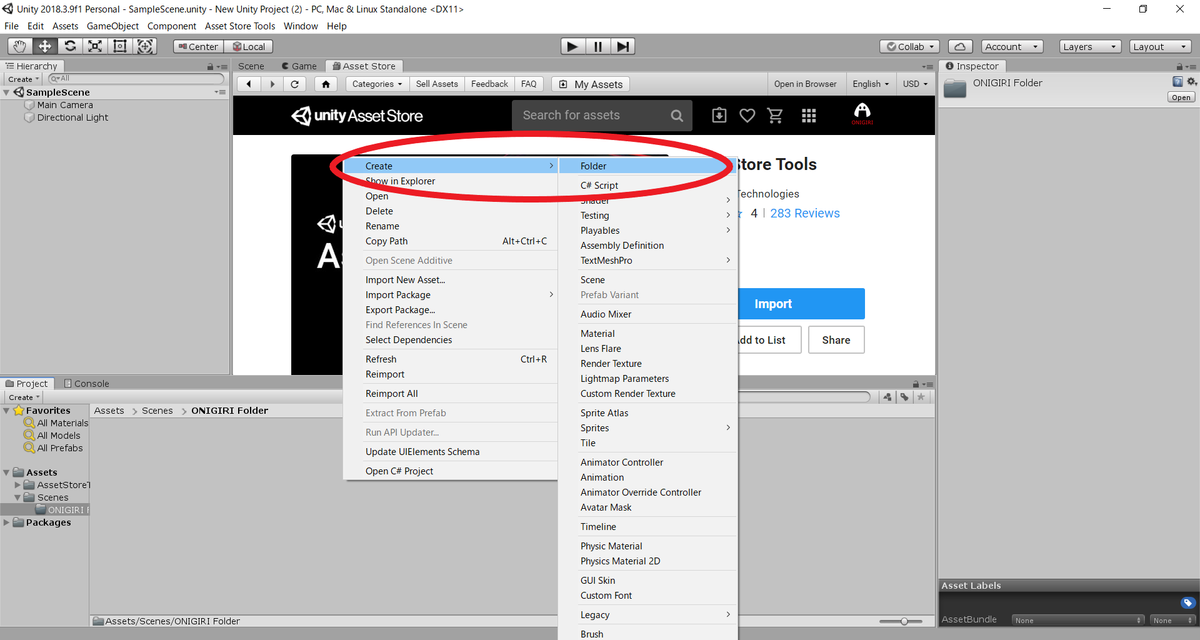Open the Collab dropdown

coord(910,46)
